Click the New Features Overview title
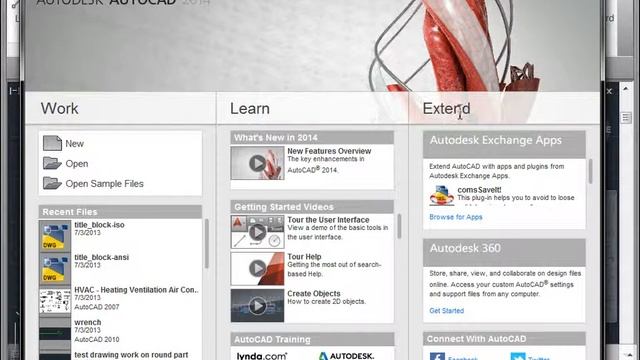 (x=329, y=151)
